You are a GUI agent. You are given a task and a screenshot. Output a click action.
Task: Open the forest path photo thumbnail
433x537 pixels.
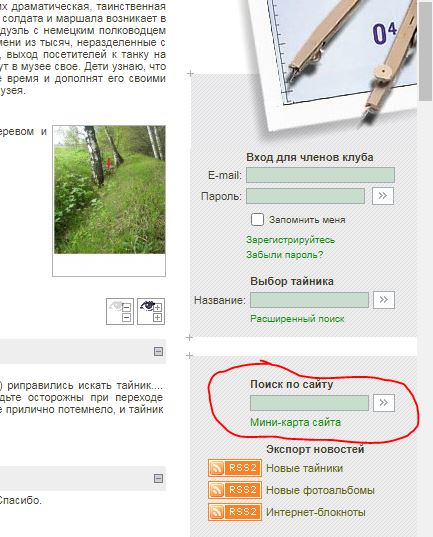click(x=109, y=190)
